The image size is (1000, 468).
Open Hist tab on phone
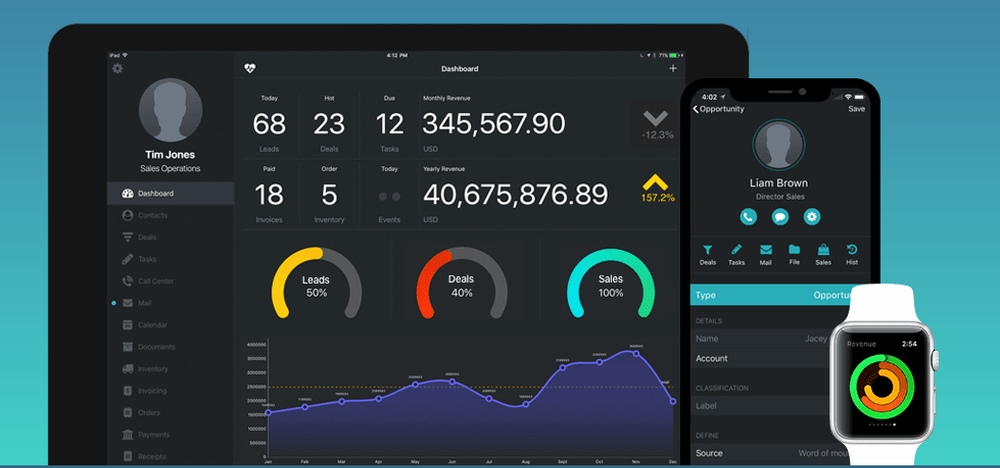tap(852, 255)
